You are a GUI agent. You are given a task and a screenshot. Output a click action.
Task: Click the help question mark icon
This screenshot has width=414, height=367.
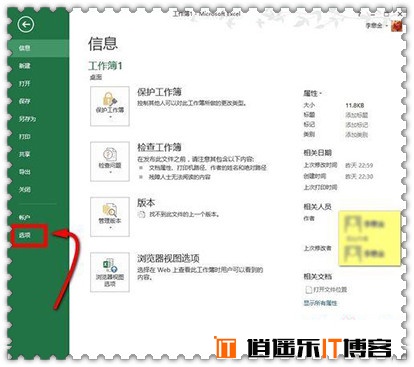[359, 14]
